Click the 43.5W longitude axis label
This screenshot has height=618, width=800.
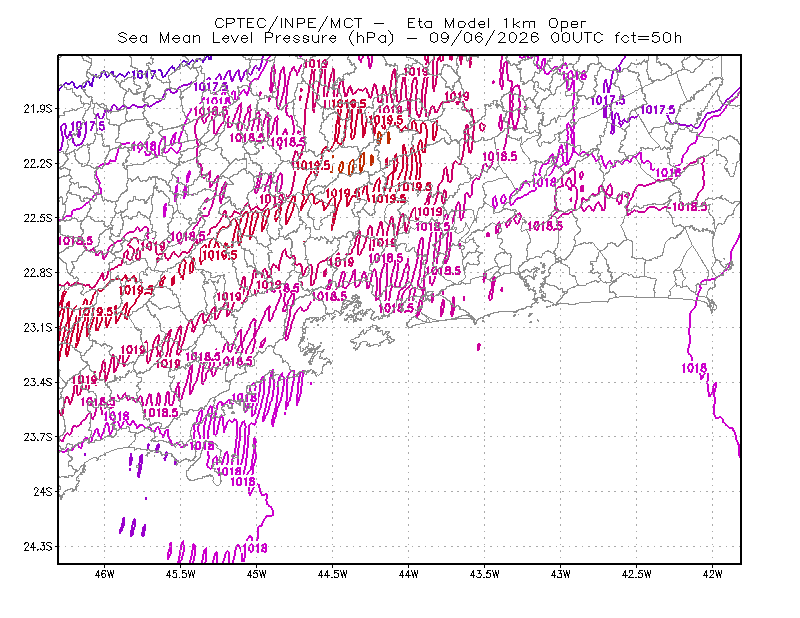click(x=485, y=574)
